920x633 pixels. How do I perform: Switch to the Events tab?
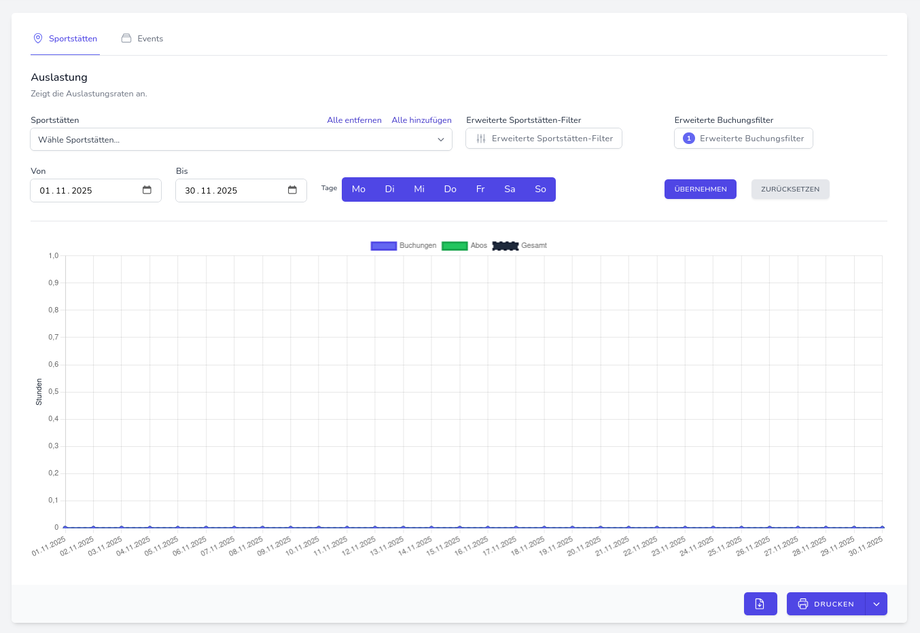150,38
